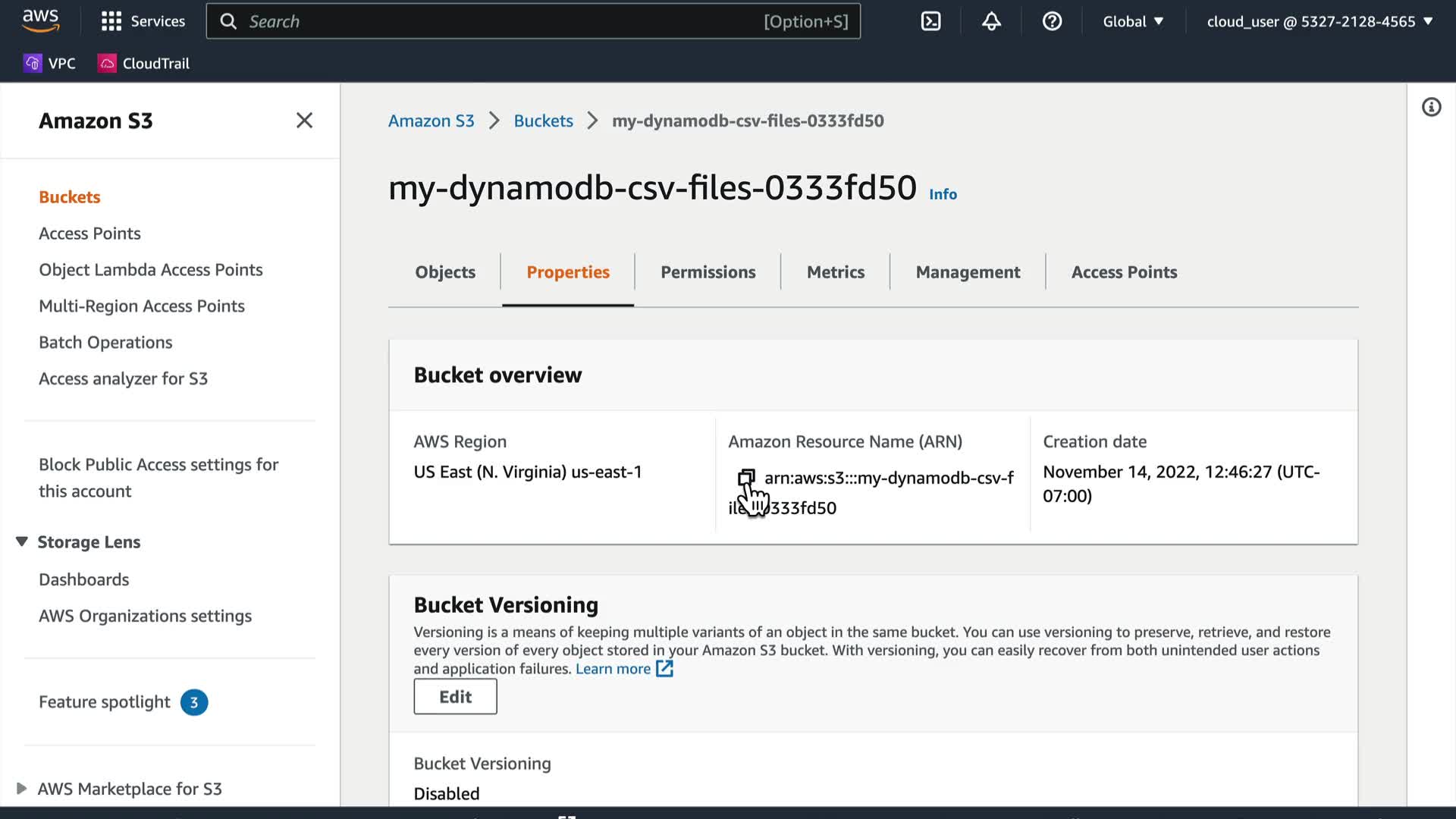Viewport: 1456px width, 819px height.
Task: Open the help question mark icon
Action: [x=1052, y=21]
